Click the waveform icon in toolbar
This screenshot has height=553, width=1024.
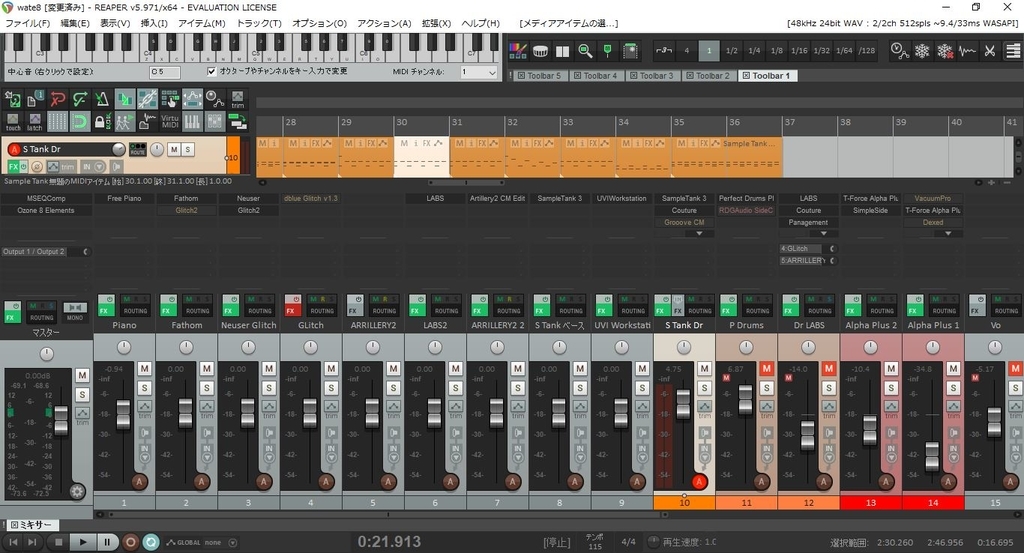[967, 50]
